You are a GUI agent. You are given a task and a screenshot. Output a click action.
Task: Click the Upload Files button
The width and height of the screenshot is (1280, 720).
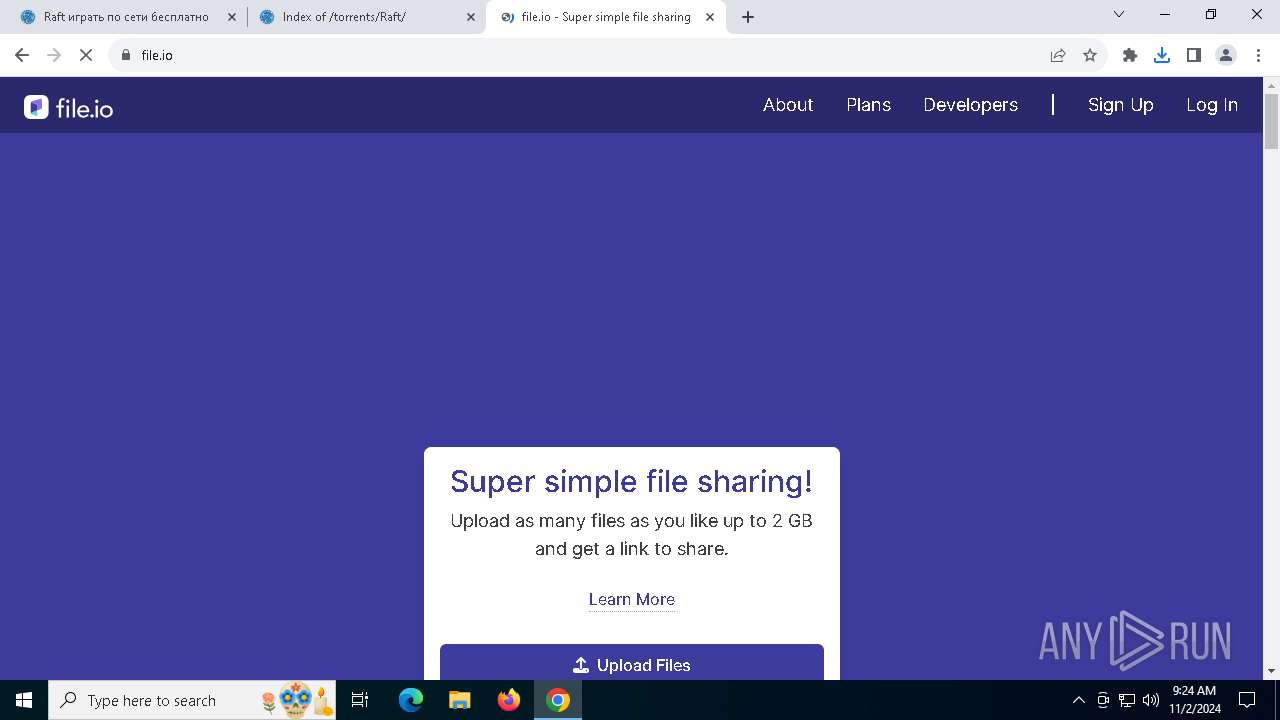point(632,664)
